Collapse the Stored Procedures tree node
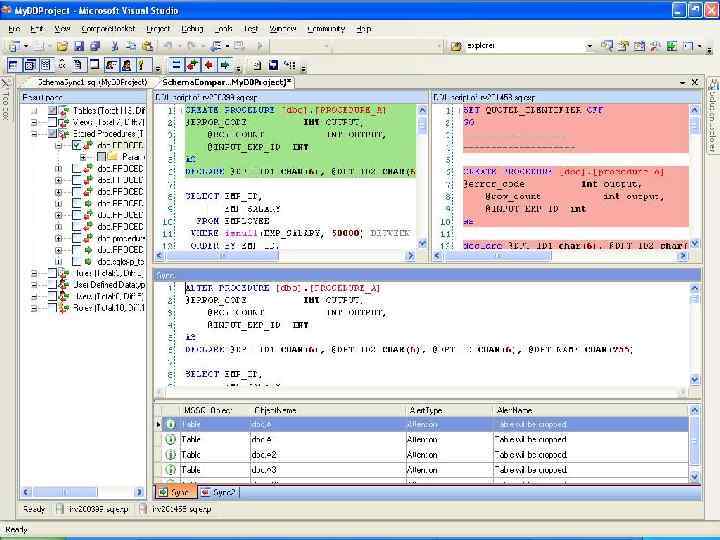Image resolution: width=720 pixels, height=540 pixels. pos(34,134)
